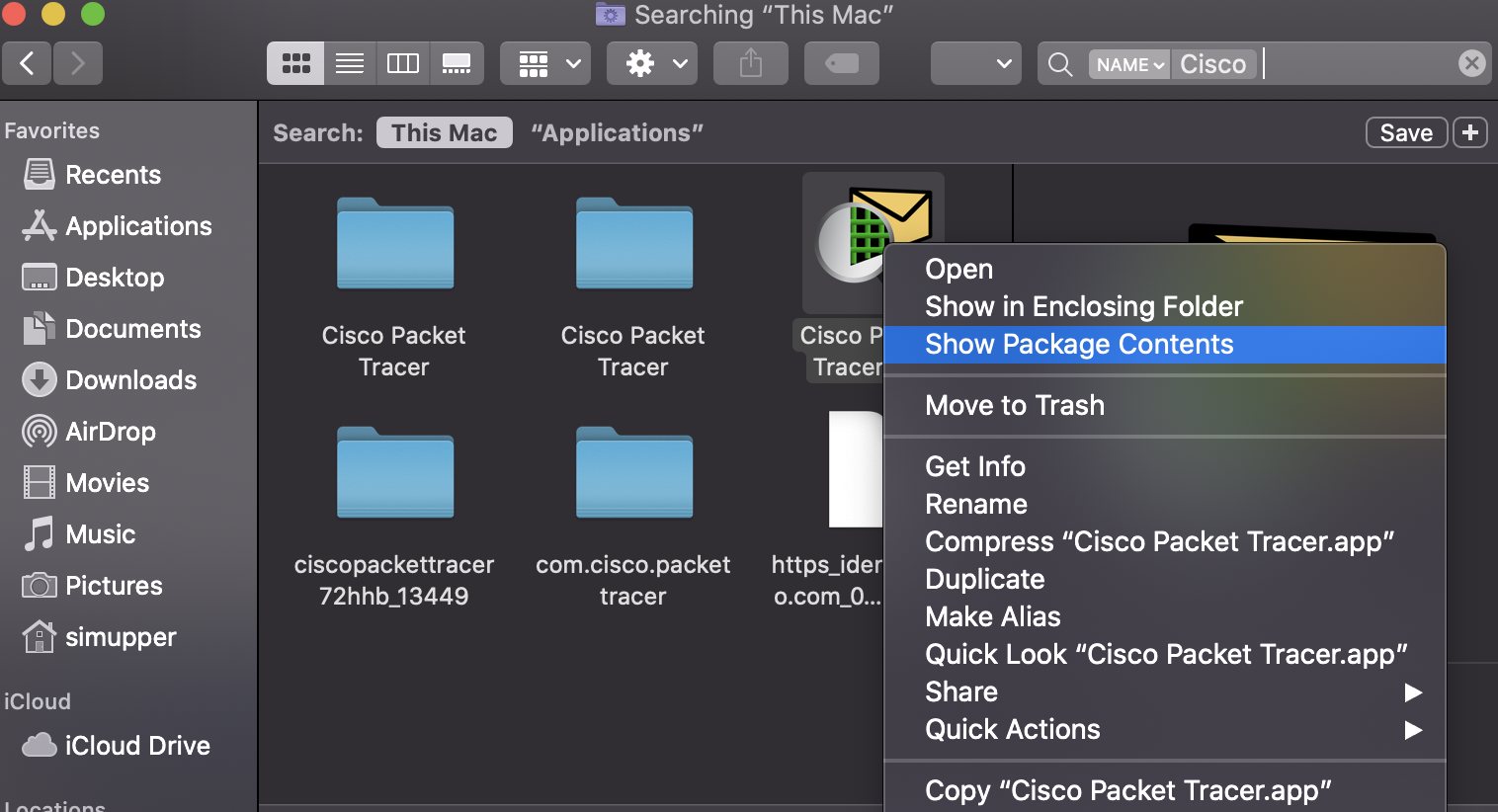Choose Rename from context menu
This screenshot has height=812, width=1498.
pos(1164,504)
